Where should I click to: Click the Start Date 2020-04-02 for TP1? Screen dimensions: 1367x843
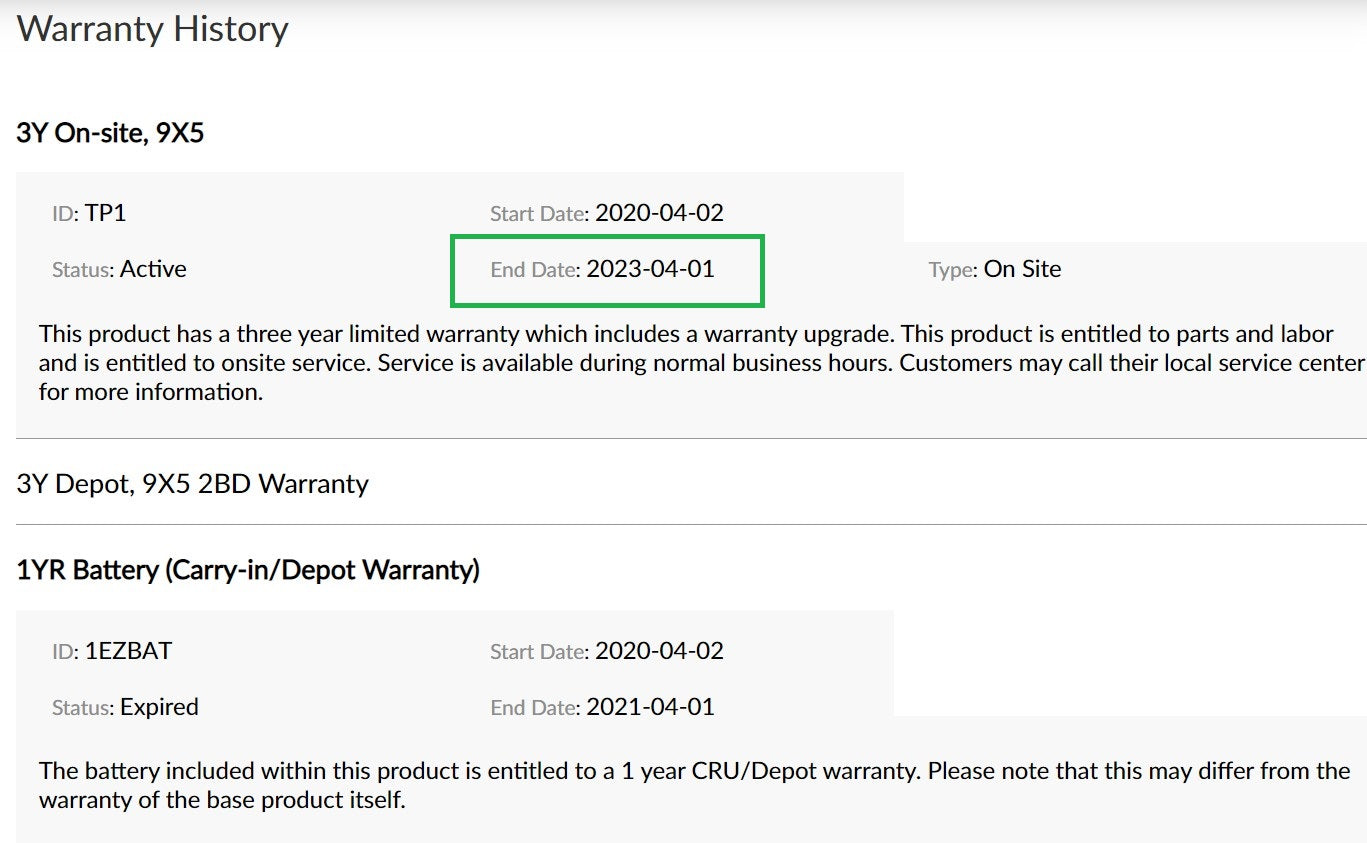point(659,213)
